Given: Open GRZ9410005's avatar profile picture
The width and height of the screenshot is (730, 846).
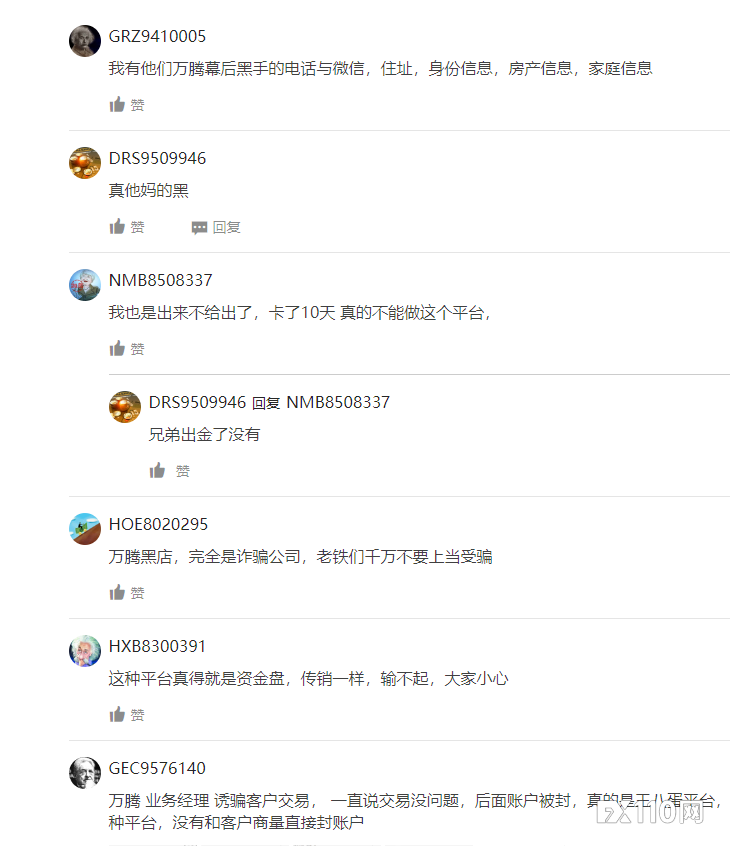Looking at the screenshot, I should (85, 40).
